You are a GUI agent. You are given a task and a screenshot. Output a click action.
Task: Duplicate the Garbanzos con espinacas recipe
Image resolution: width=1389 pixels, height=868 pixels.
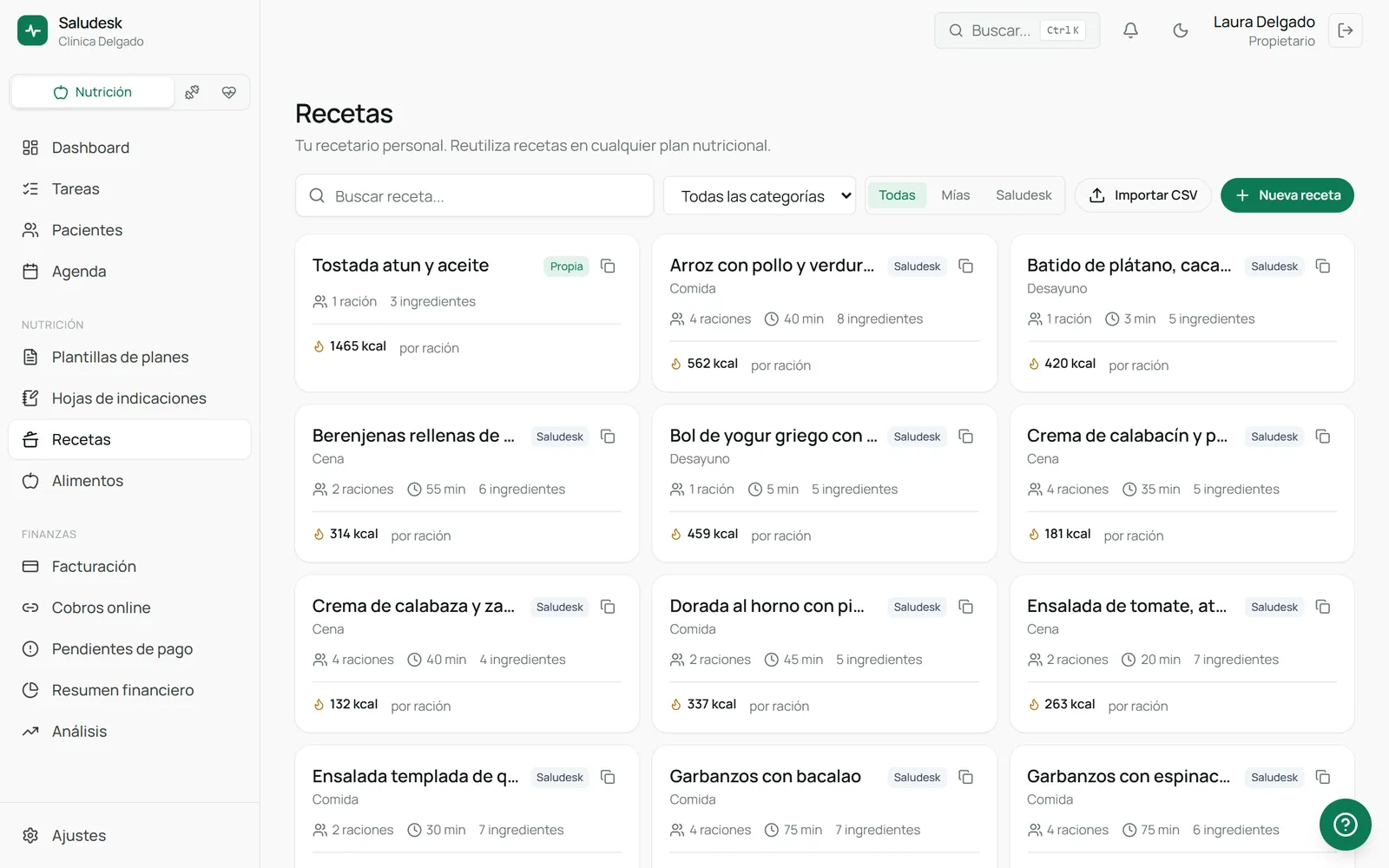pyautogui.click(x=1323, y=777)
